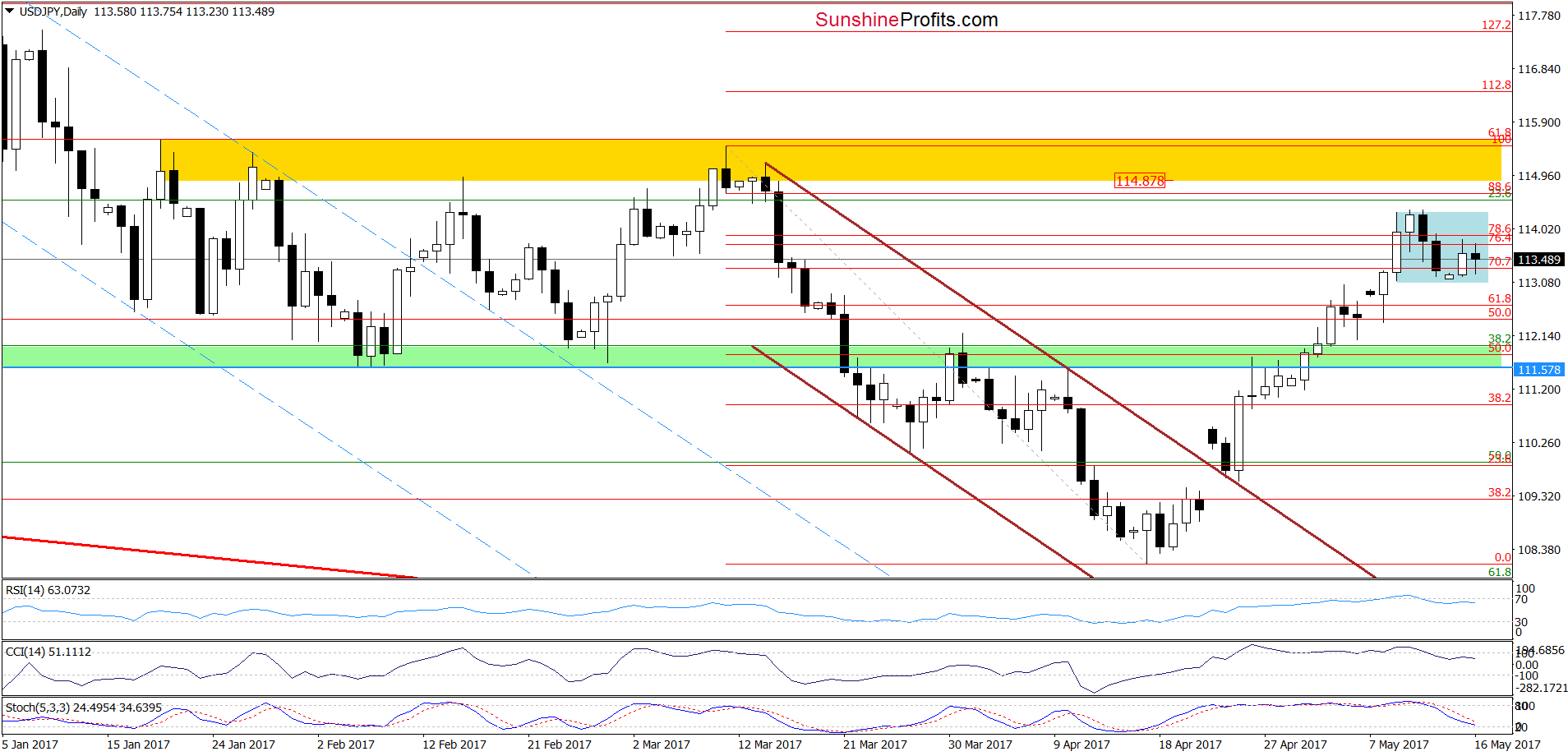Image resolution: width=1568 pixels, height=756 pixels.
Task: Click the 7 May 2017 date label
Action: pyautogui.click(x=1399, y=744)
